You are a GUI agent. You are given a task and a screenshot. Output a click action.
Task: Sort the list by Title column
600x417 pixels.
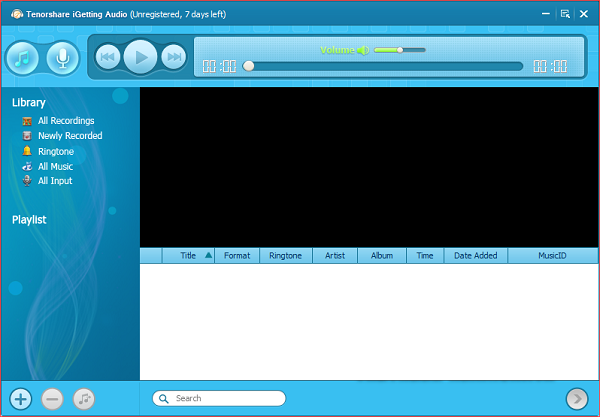(188, 256)
